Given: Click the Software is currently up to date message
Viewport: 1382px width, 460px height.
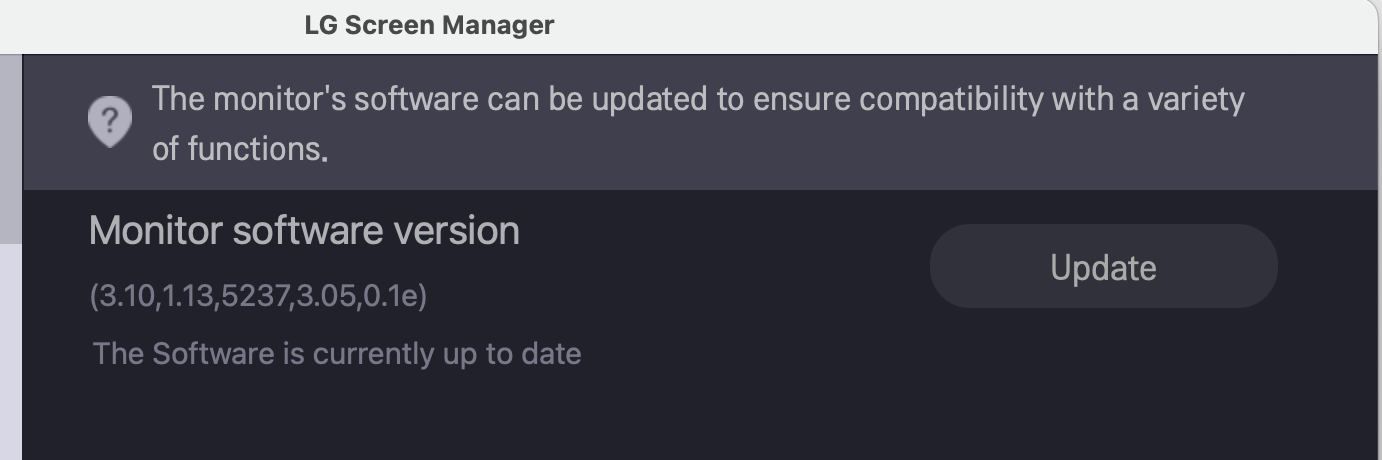Looking at the screenshot, I should (x=337, y=353).
